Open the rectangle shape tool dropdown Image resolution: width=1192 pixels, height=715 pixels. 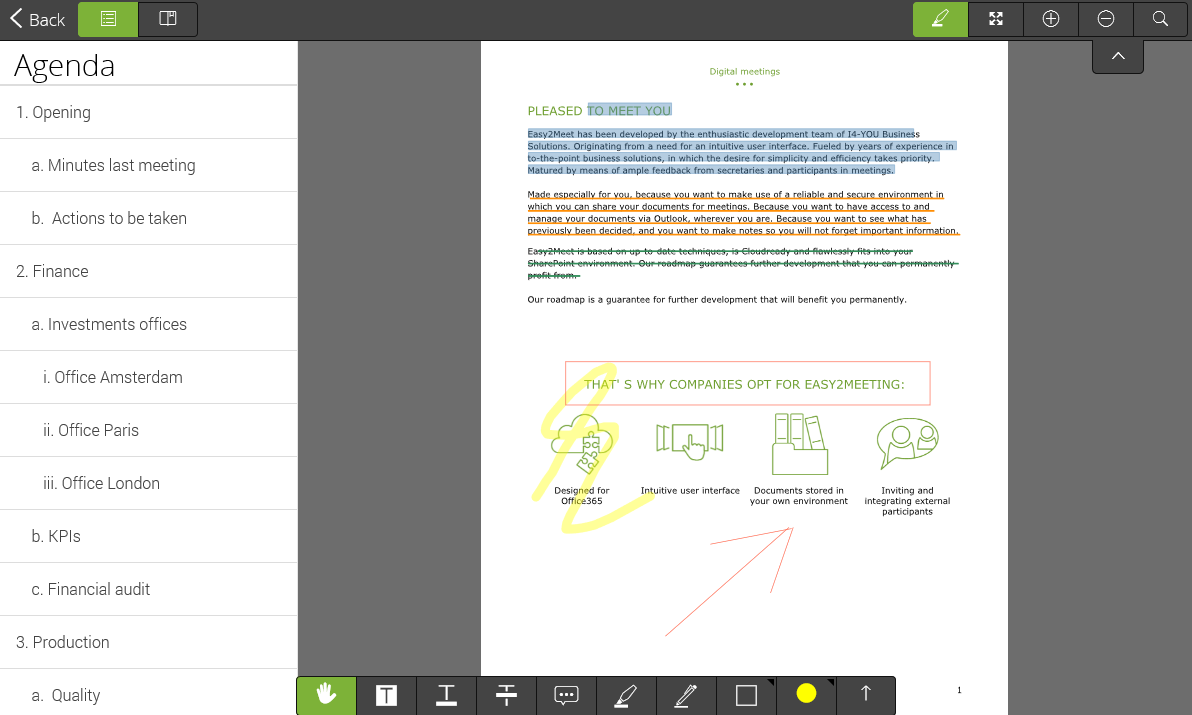click(747, 694)
